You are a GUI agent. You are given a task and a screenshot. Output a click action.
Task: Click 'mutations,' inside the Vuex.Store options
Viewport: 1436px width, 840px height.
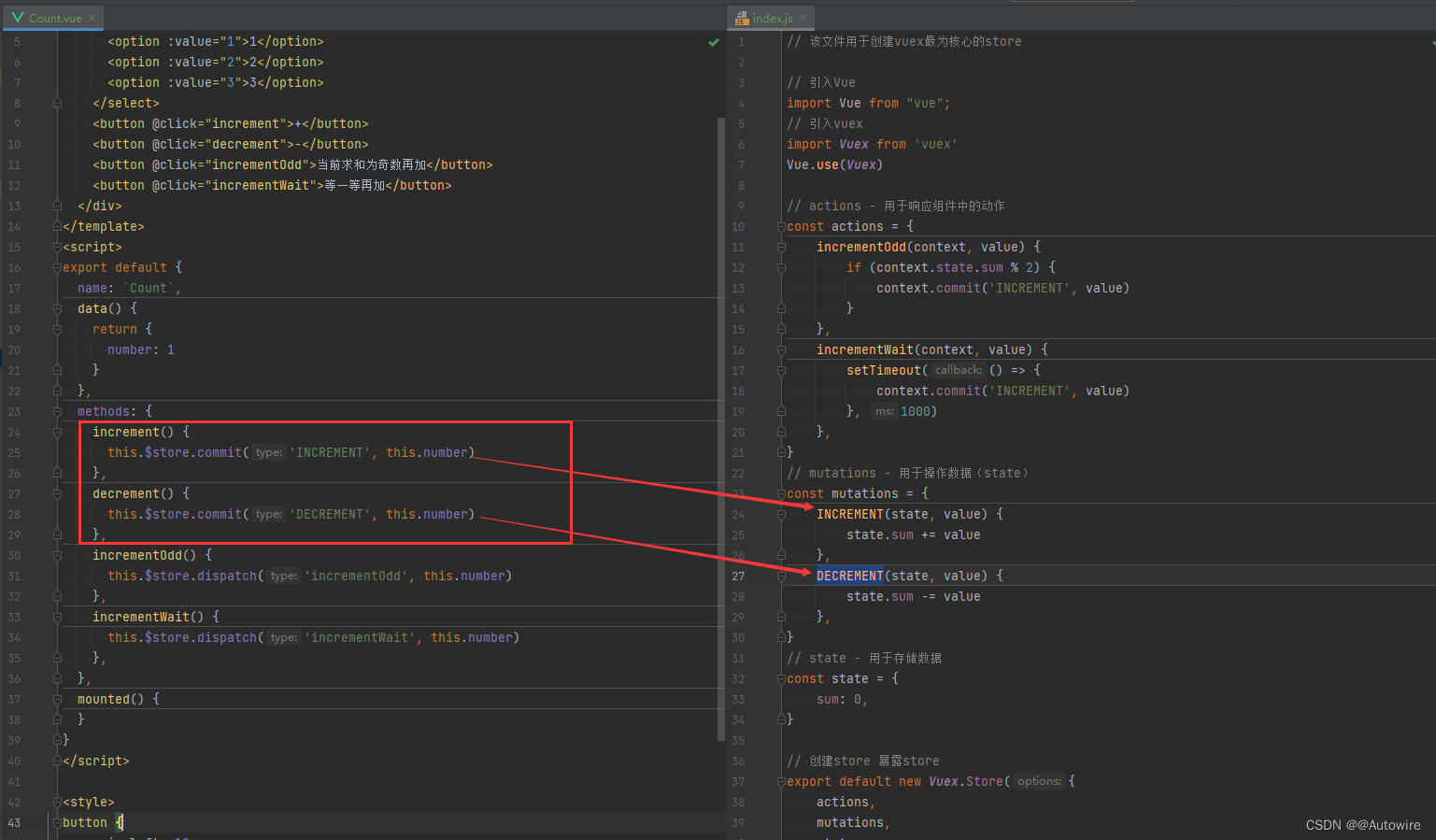854,822
